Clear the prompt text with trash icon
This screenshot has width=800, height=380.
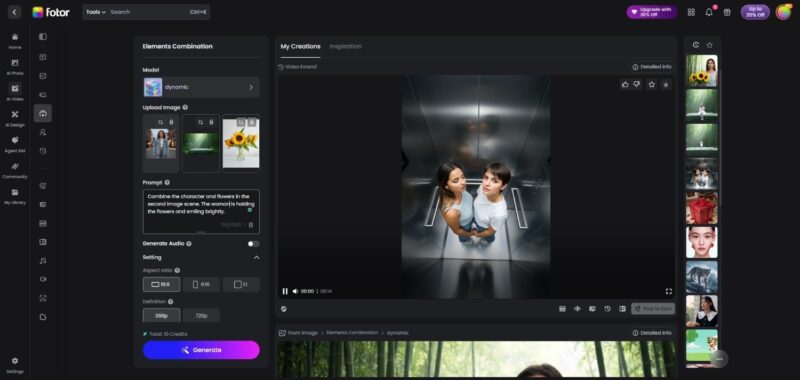251,225
